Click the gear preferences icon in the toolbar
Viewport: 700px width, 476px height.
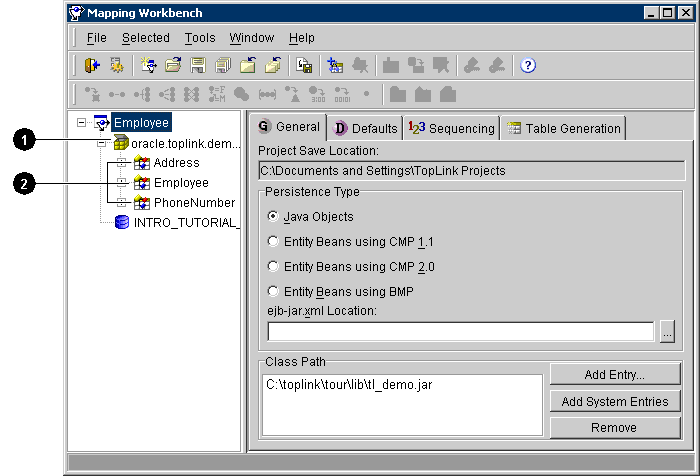tap(117, 66)
